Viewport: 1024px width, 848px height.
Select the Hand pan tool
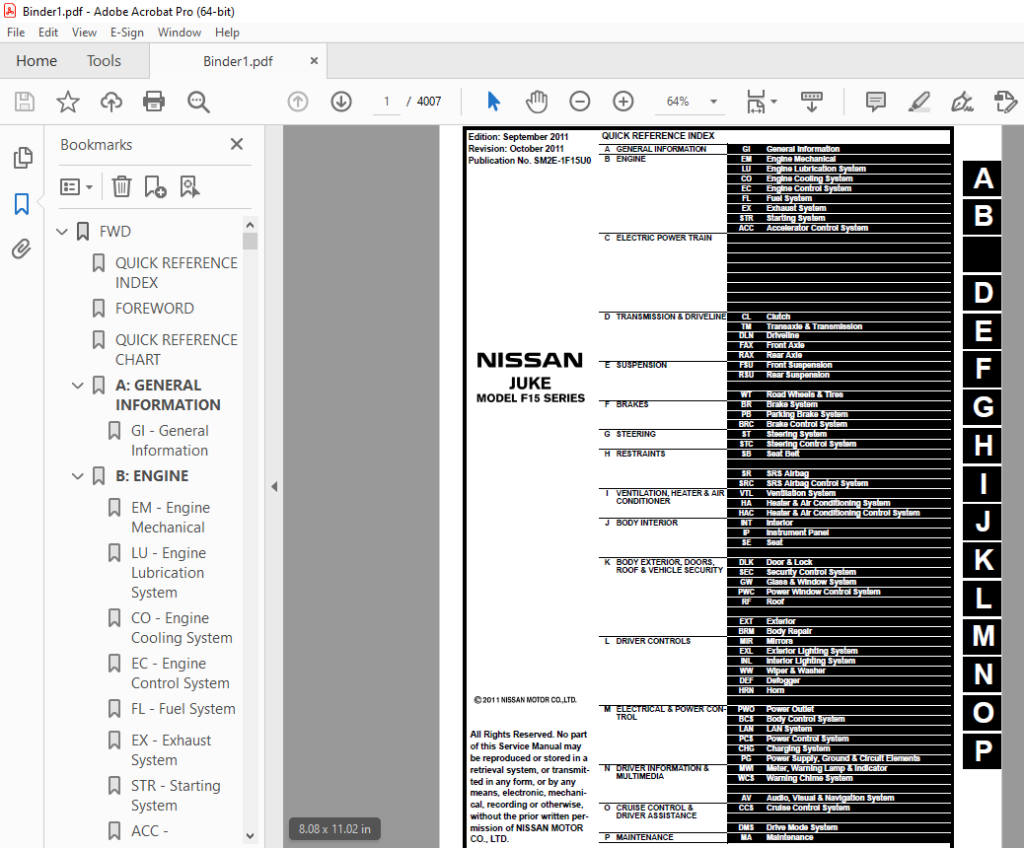click(536, 101)
